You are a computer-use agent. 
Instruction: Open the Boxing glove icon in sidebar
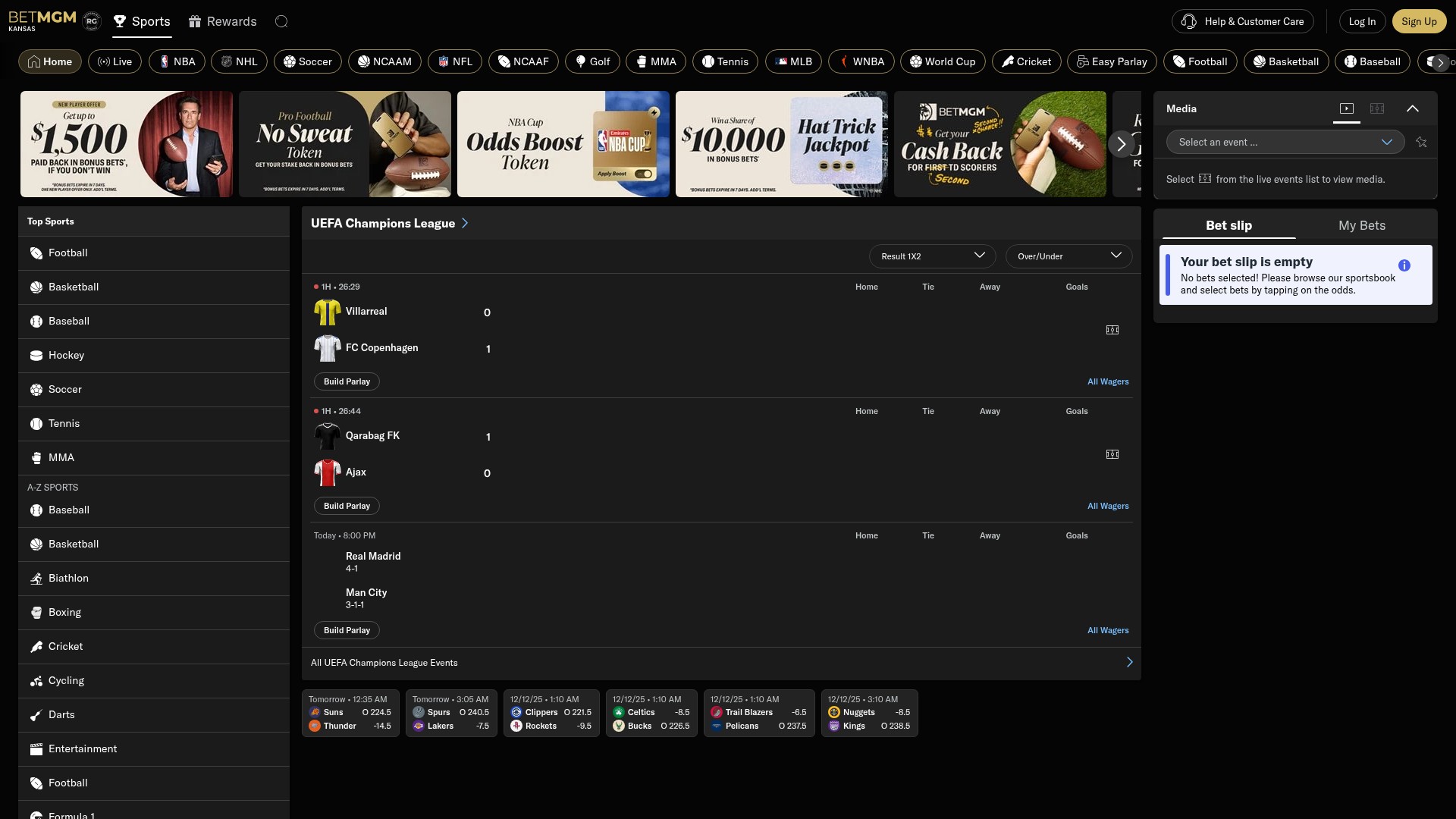coord(36,613)
